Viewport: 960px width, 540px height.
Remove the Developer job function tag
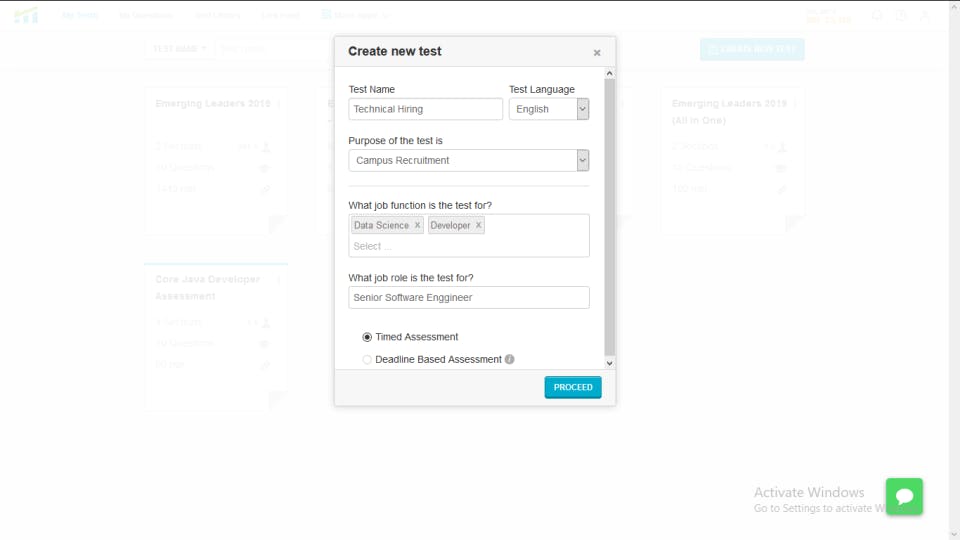(x=478, y=225)
